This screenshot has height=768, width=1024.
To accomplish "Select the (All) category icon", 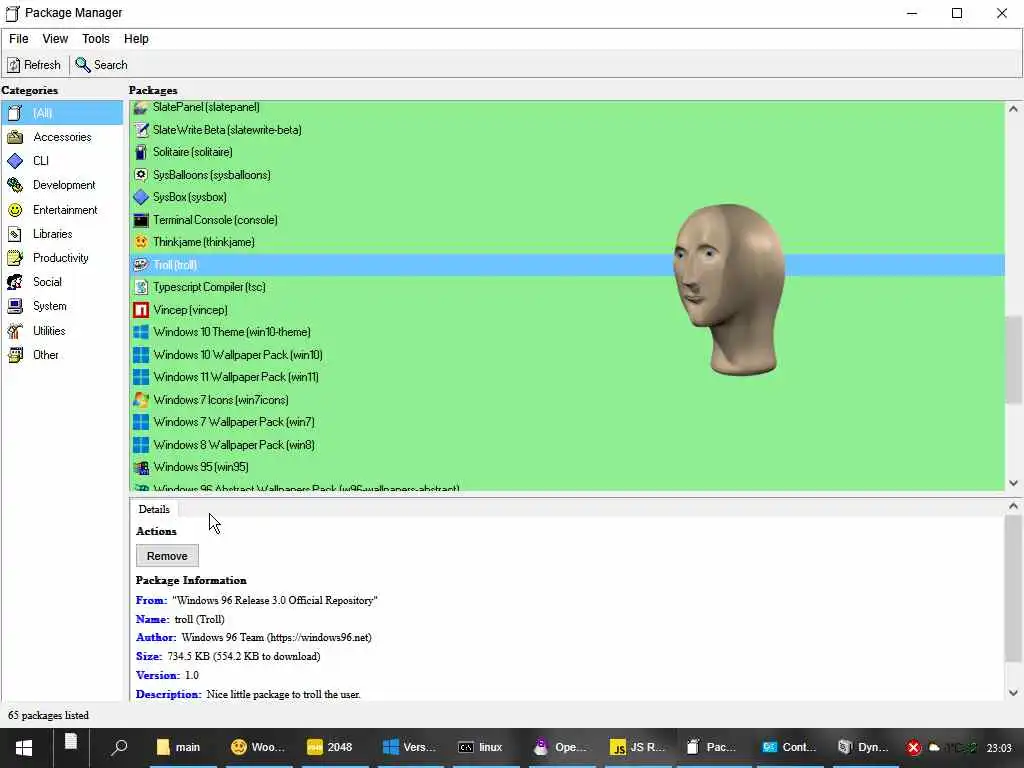I will (x=15, y=113).
